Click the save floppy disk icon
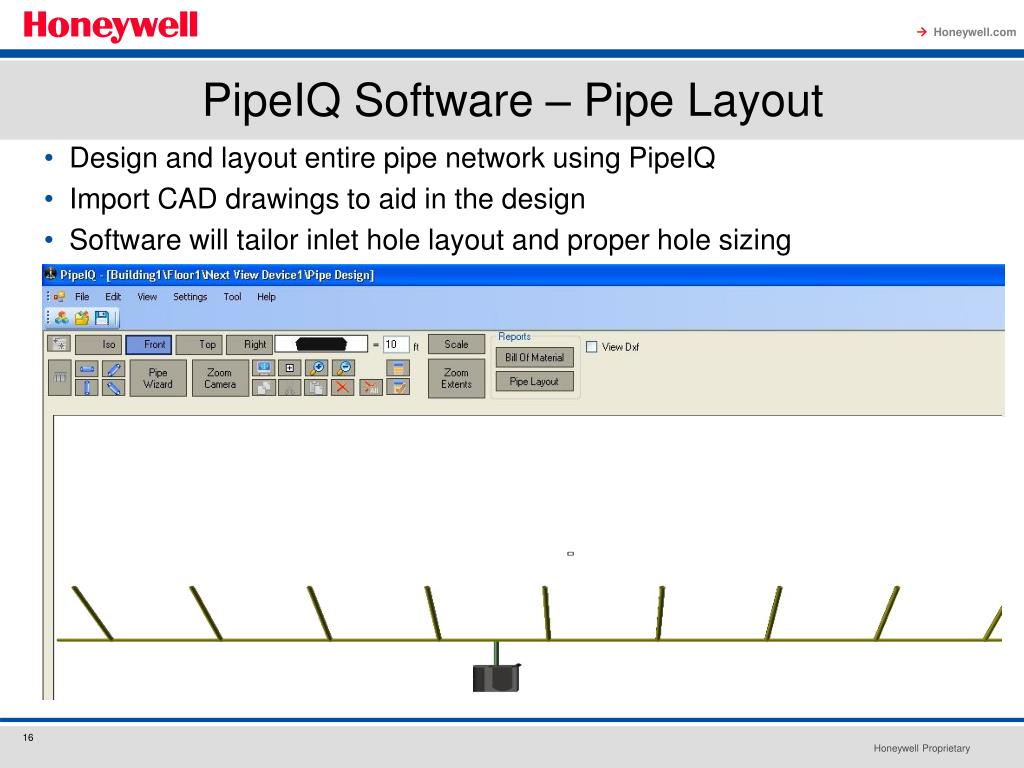The width and height of the screenshot is (1024, 768). pos(102,318)
